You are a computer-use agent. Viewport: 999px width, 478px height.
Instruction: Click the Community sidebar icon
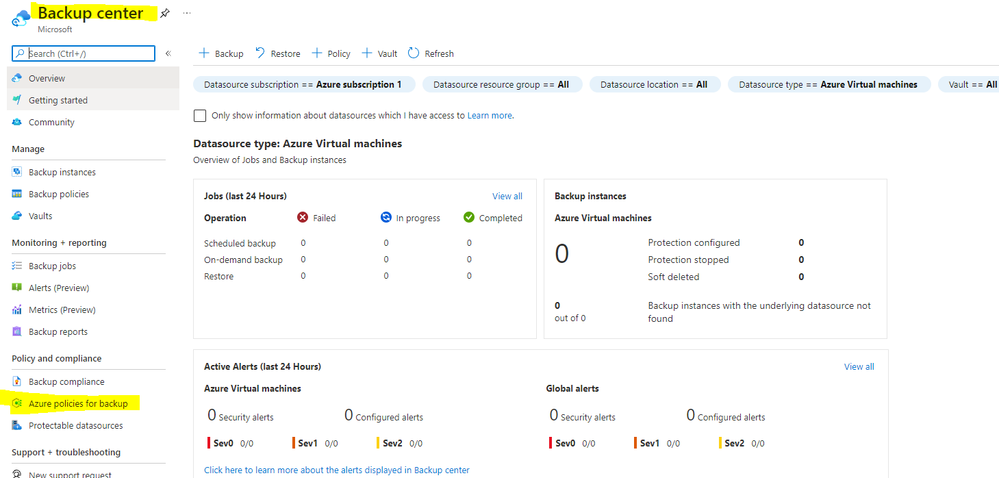pyautogui.click(x=17, y=122)
